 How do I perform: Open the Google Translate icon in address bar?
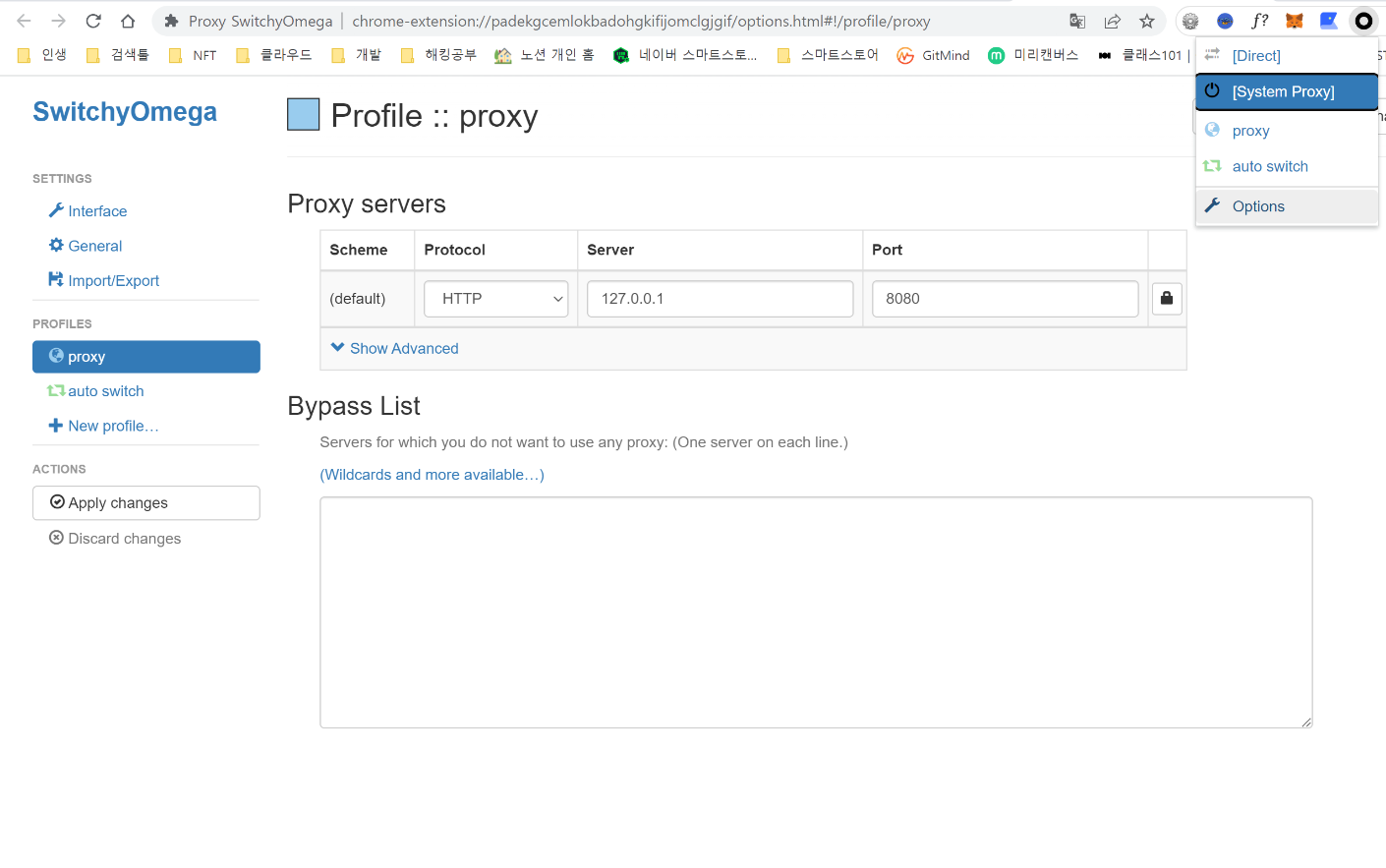point(1077,21)
